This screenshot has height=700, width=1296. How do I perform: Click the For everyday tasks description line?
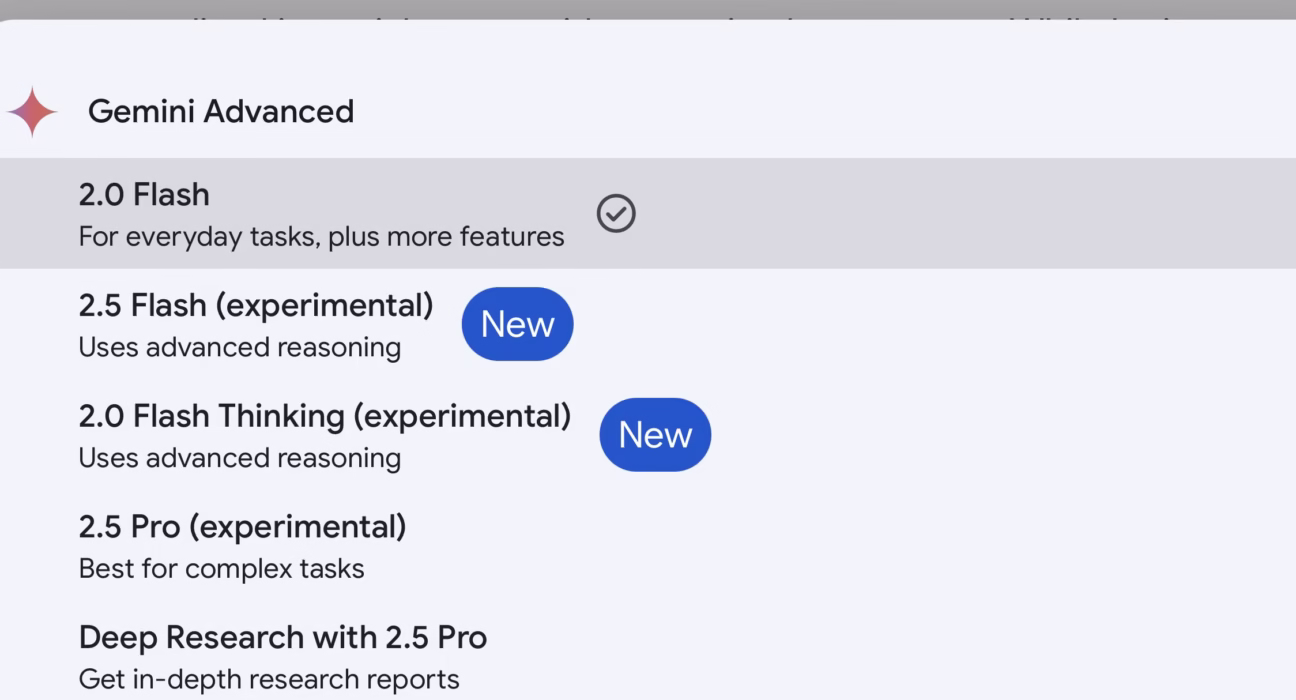320,236
